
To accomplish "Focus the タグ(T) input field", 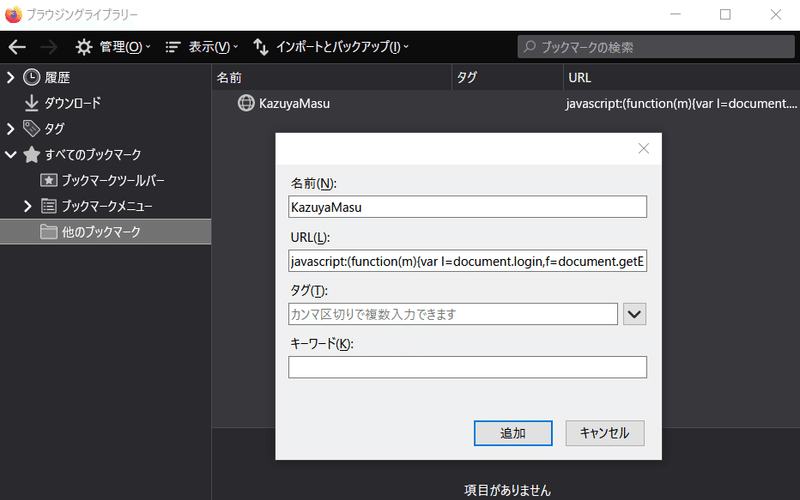I will pyautogui.click(x=453, y=314).
